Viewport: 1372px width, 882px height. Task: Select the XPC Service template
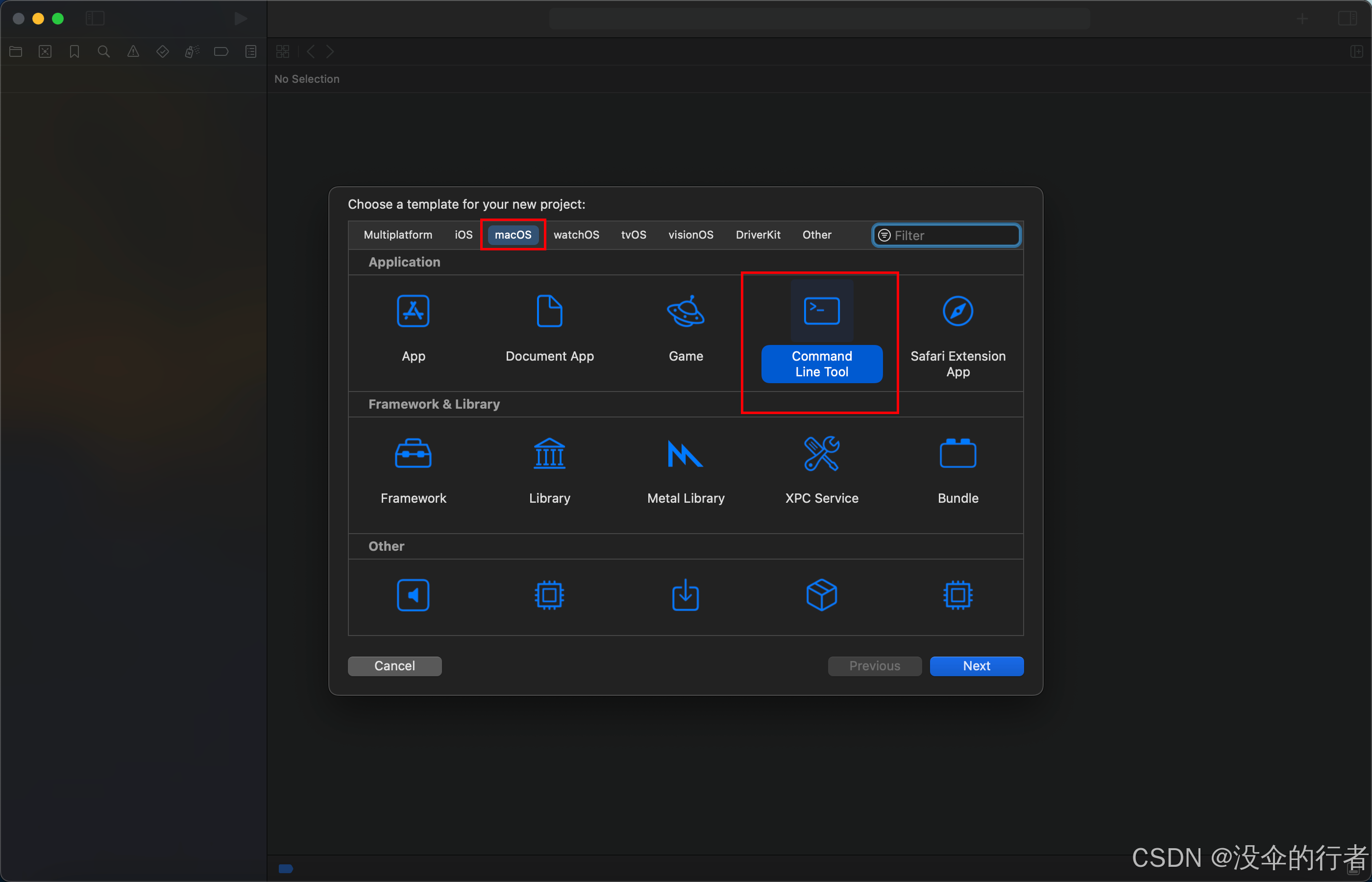[x=822, y=470]
